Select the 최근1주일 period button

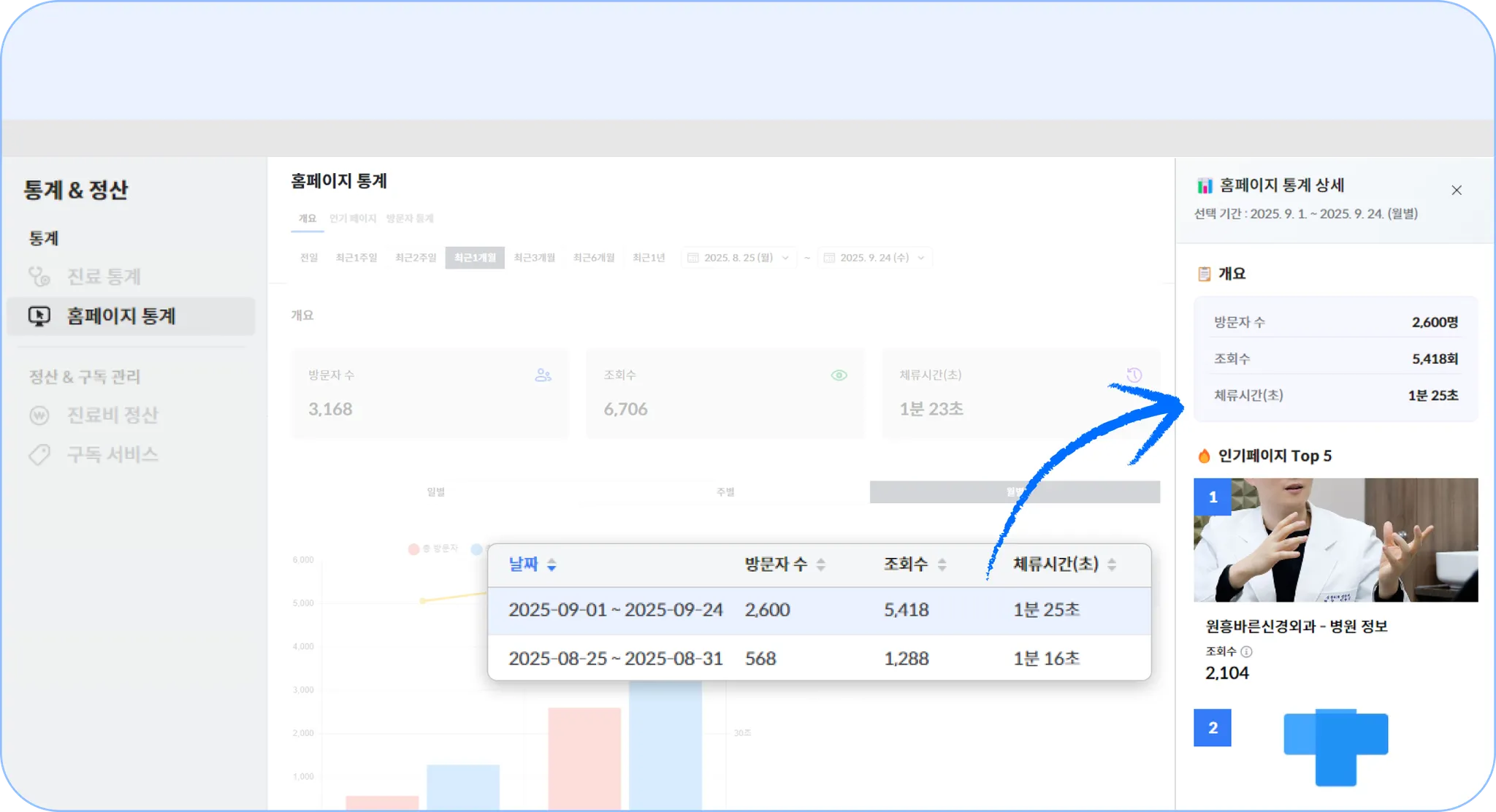tap(356, 258)
